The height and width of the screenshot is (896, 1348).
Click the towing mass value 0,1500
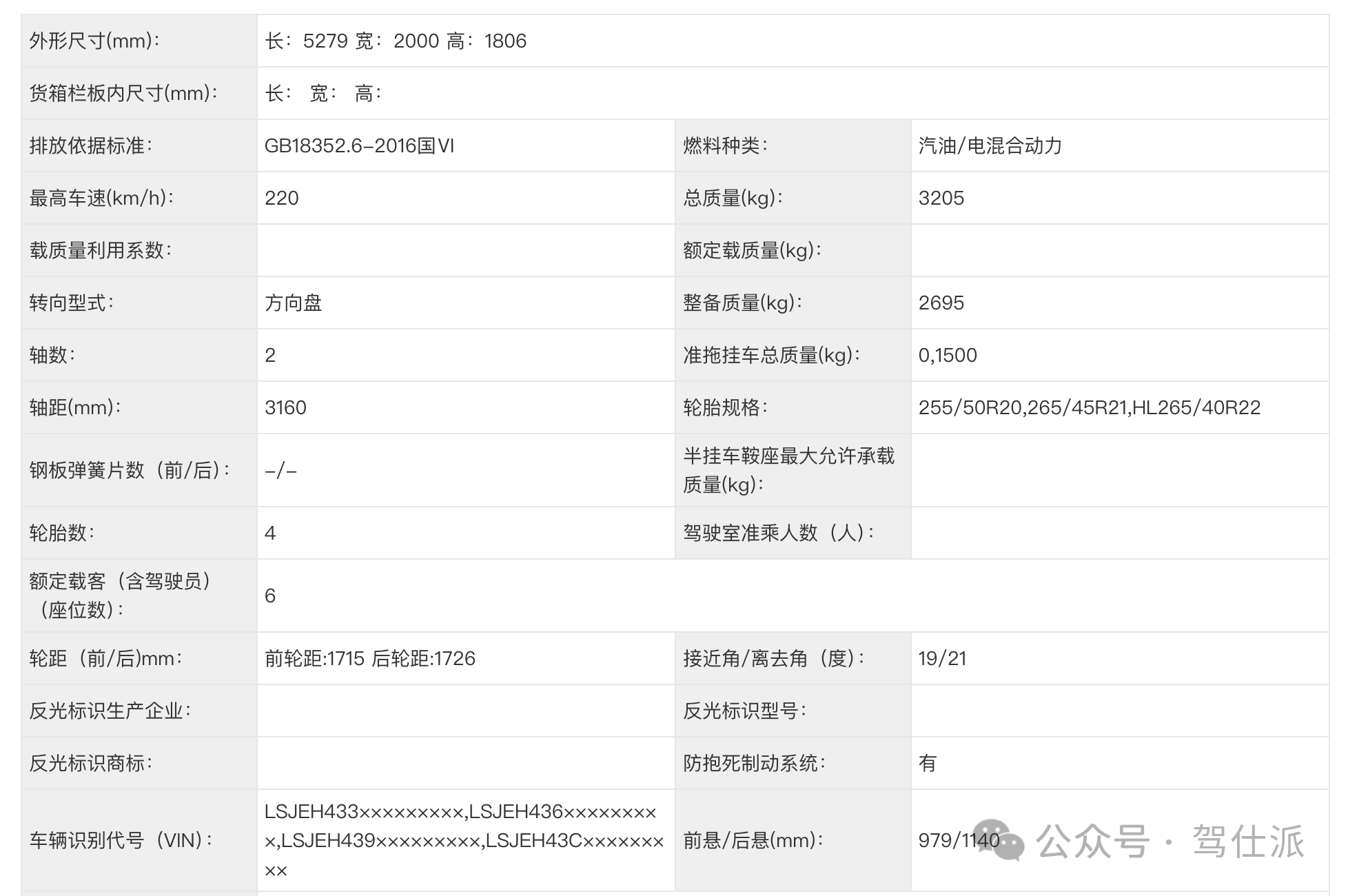click(948, 356)
